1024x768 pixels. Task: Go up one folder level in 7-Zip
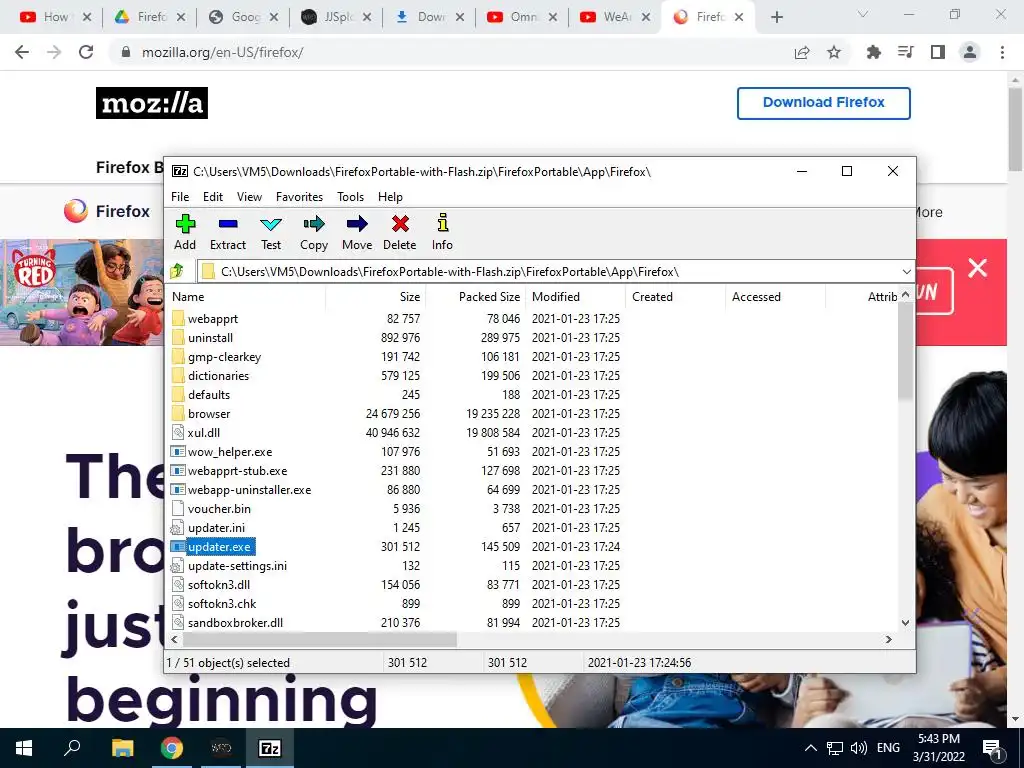(177, 271)
